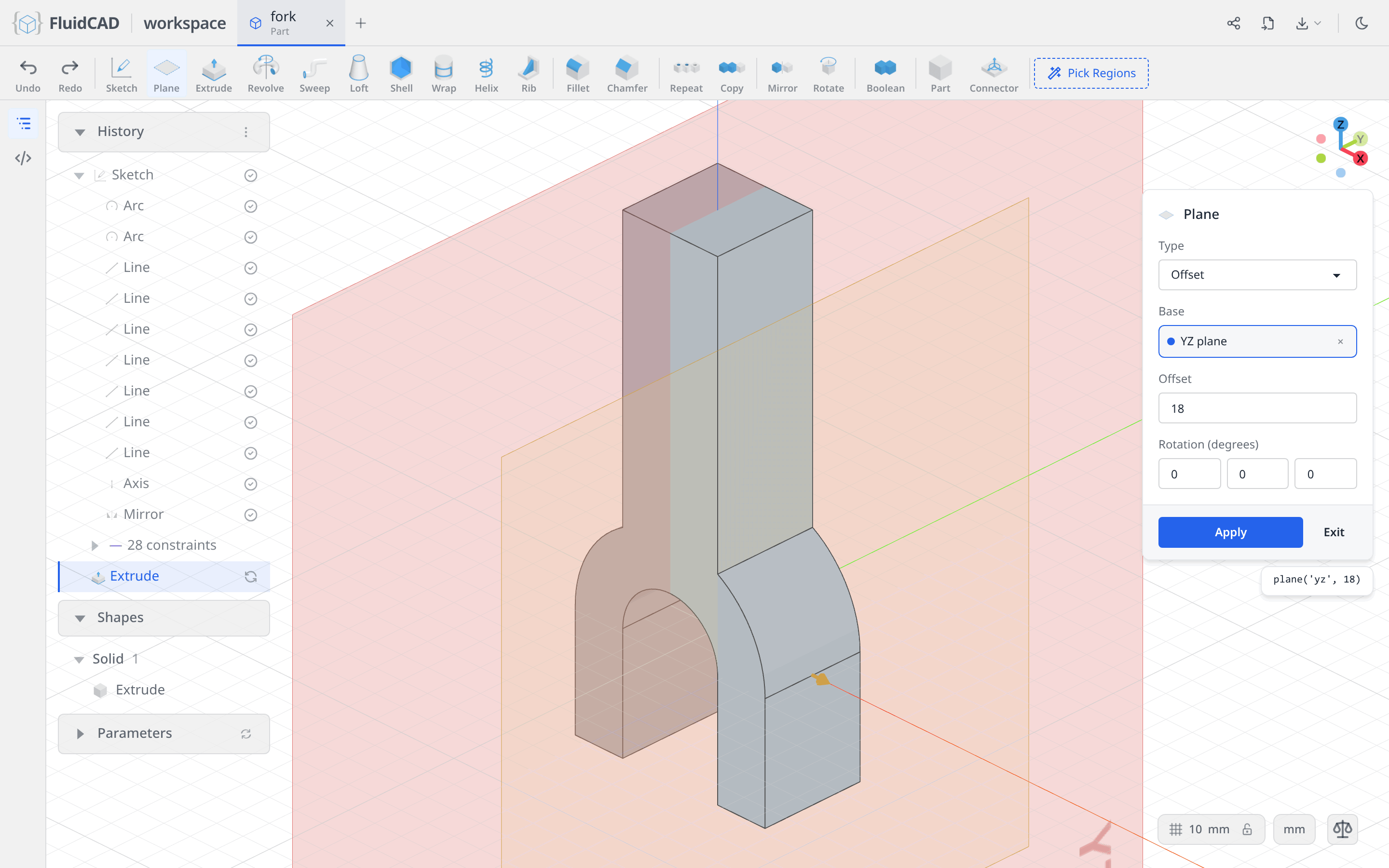Image resolution: width=1389 pixels, height=868 pixels.
Task: Toggle check circle on Axis row
Action: [251, 484]
